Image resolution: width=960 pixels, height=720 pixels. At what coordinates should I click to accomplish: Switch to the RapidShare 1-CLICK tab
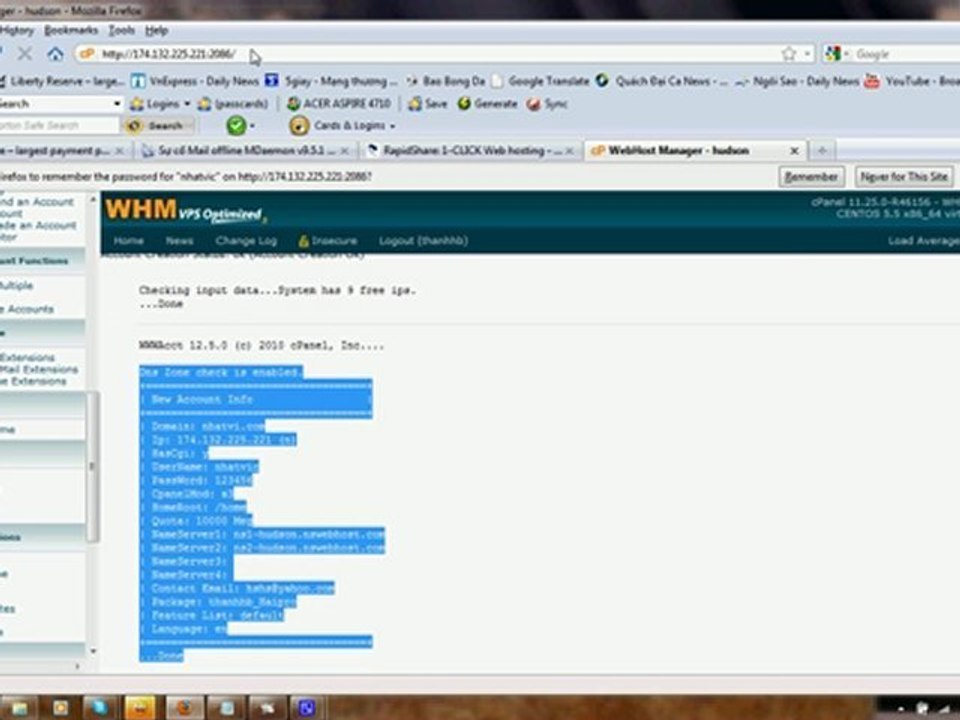(470, 150)
